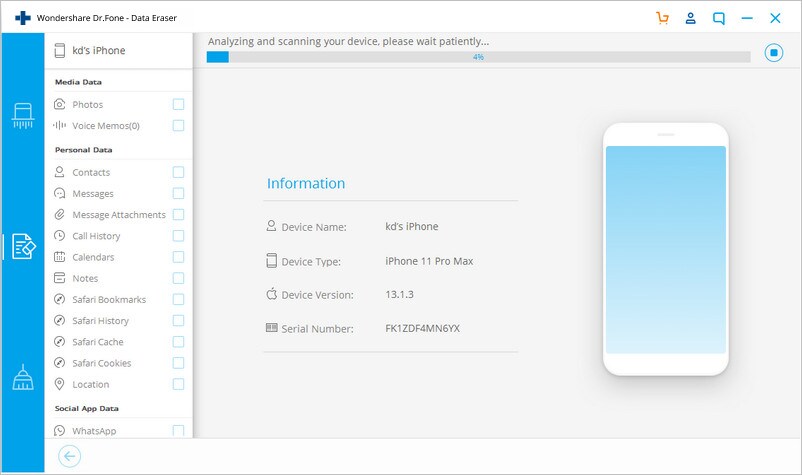Toggle the Call History checkbox
Image resolution: width=802 pixels, height=475 pixels.
(178, 236)
